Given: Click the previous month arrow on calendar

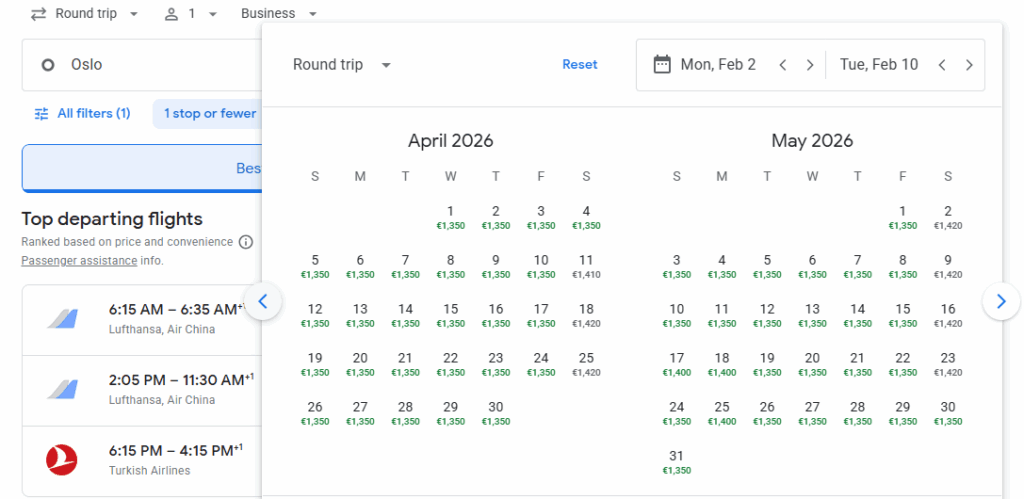Looking at the screenshot, I should 263,301.
